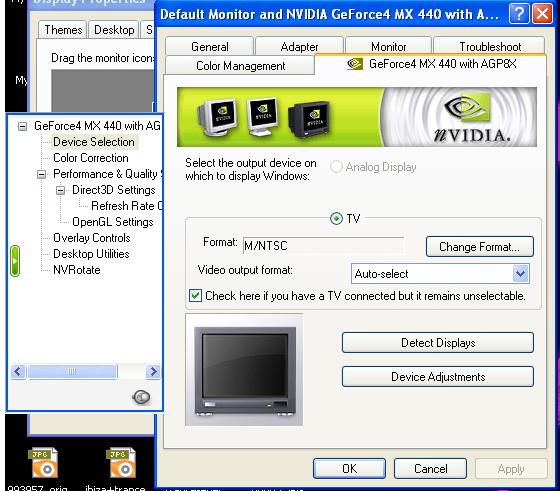This screenshot has width=560, height=491.
Task: Select Color Correction in the tree
Action: click(x=91, y=158)
